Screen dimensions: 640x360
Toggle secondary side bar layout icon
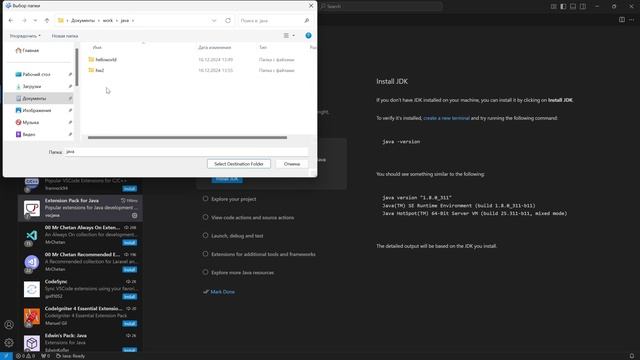point(583,6)
